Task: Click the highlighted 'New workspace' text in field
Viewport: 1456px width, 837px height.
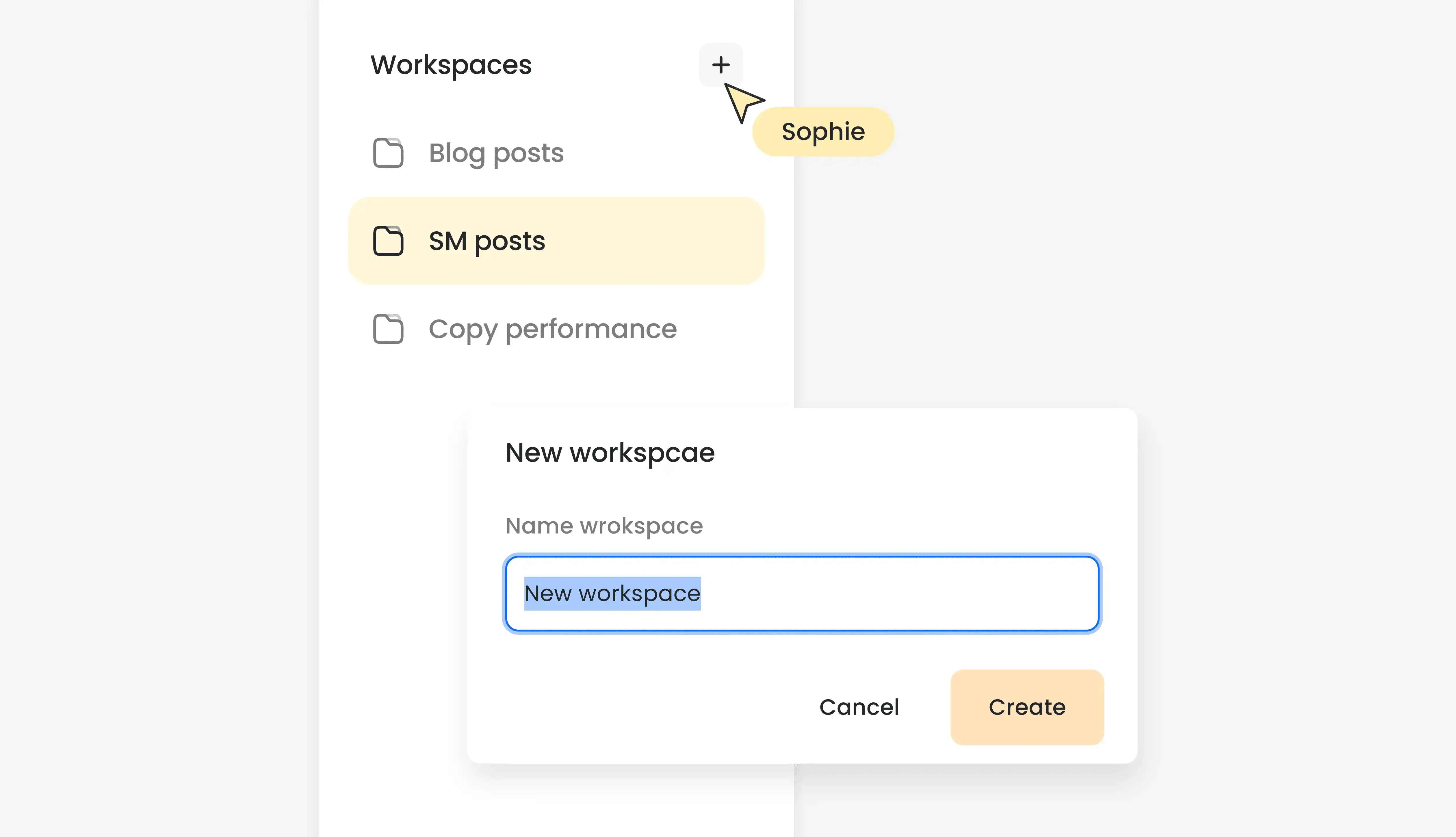Action: (612, 593)
